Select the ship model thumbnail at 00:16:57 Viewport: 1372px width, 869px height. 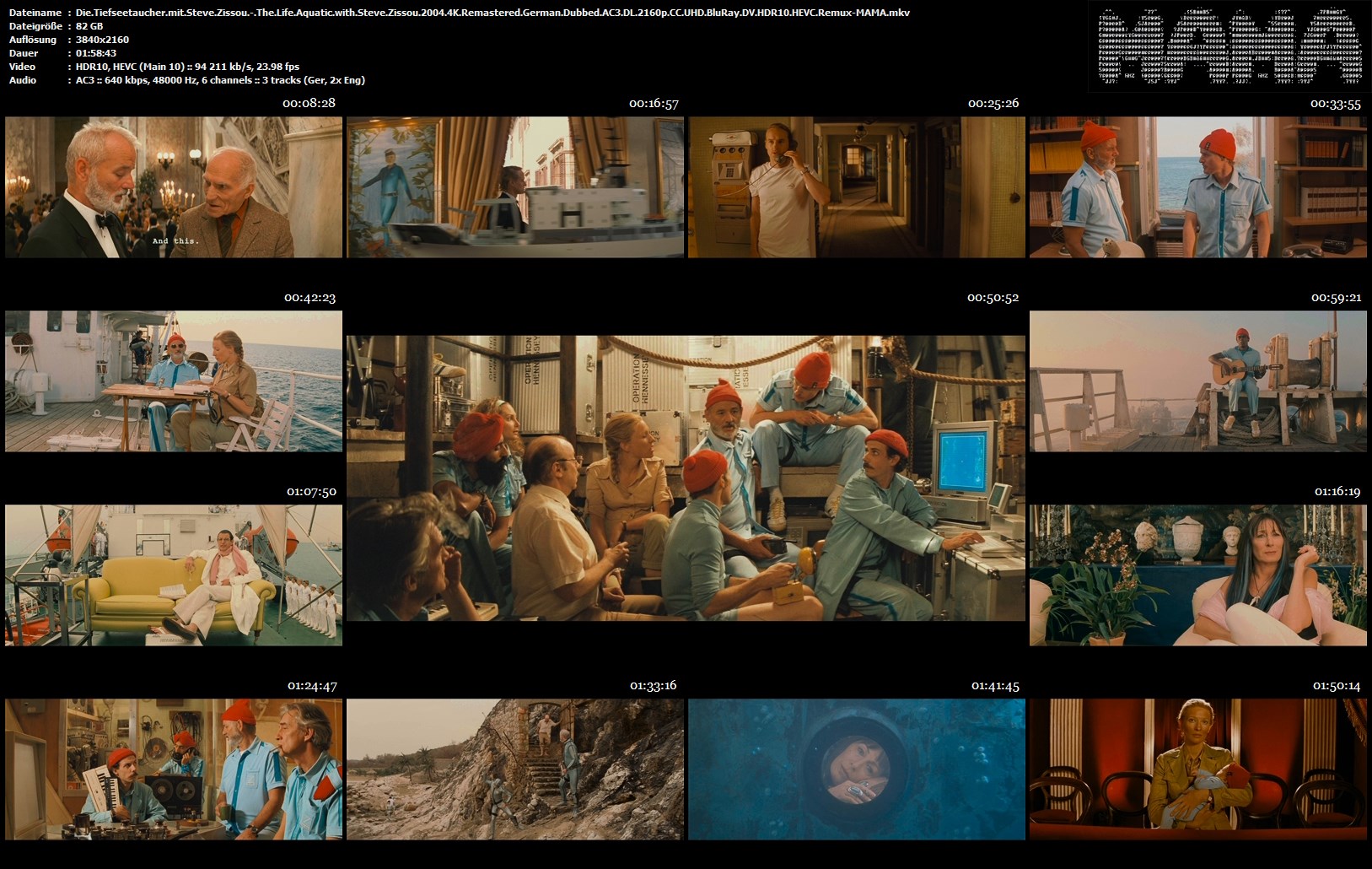[x=515, y=187]
